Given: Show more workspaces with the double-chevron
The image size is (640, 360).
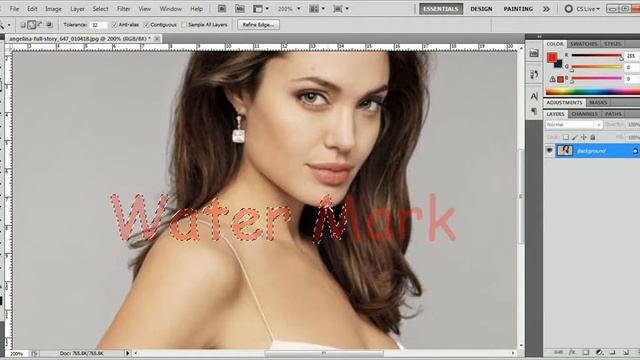Looking at the screenshot, I should coord(546,9).
